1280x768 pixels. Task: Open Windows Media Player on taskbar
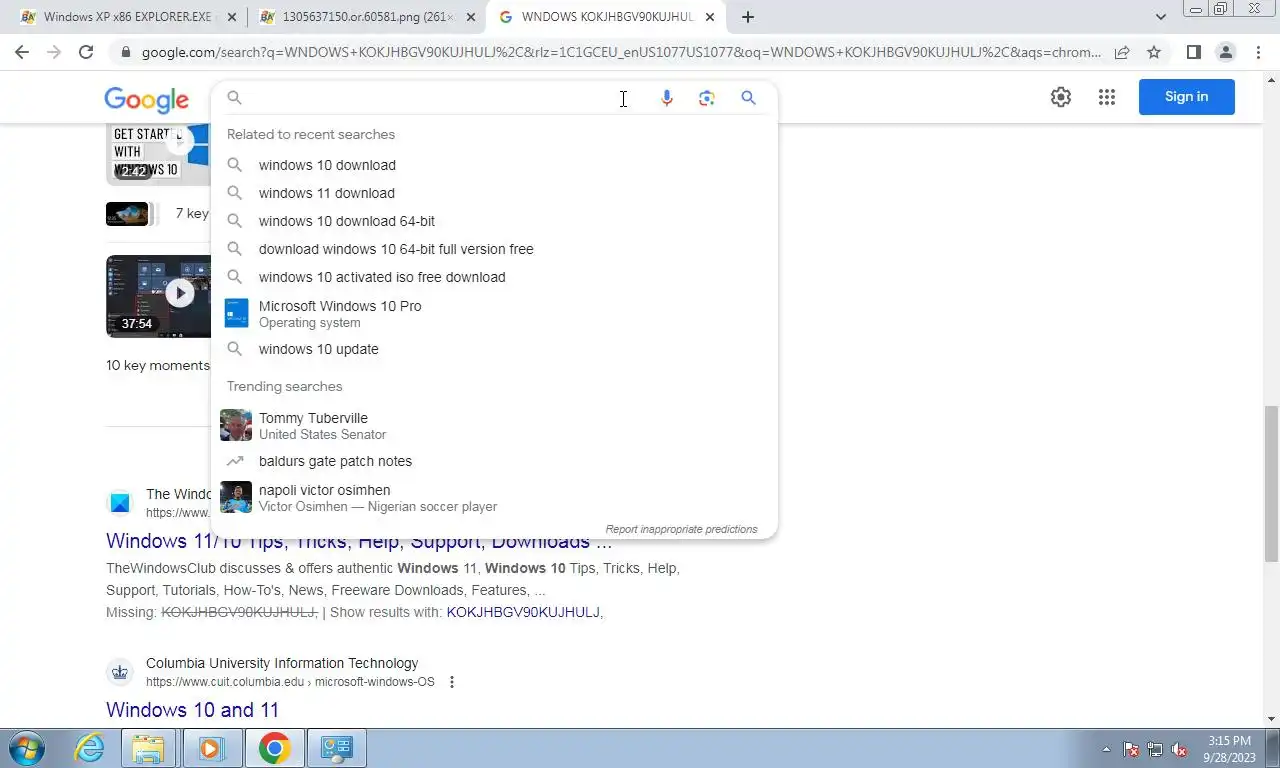tap(211, 748)
